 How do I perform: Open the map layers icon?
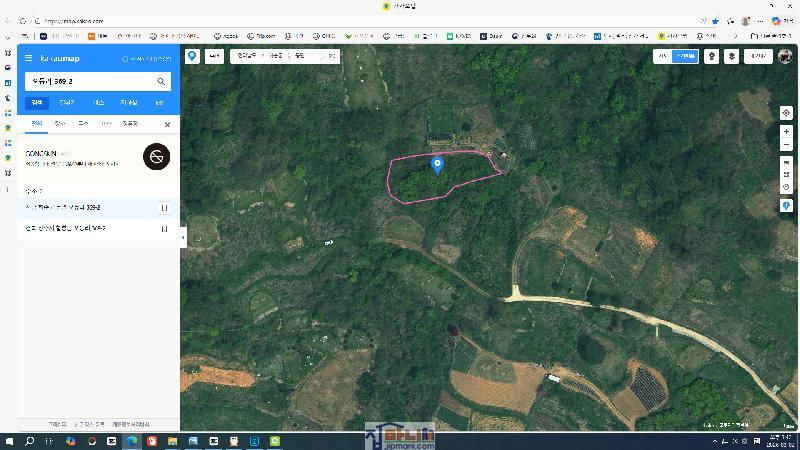(x=732, y=57)
